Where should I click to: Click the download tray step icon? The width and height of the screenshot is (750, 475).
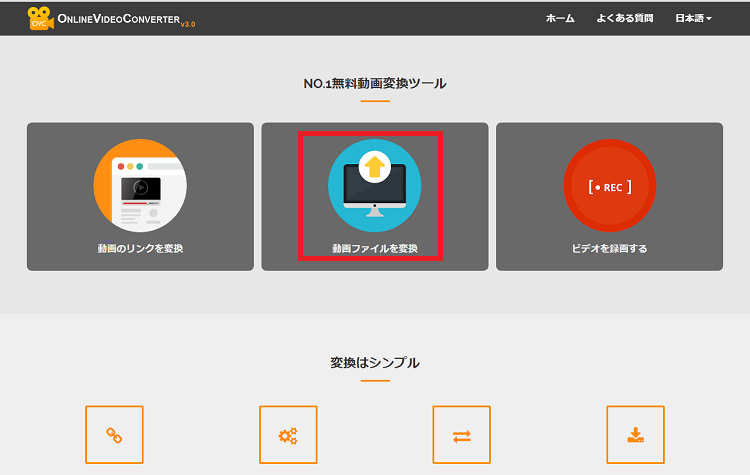pos(635,435)
